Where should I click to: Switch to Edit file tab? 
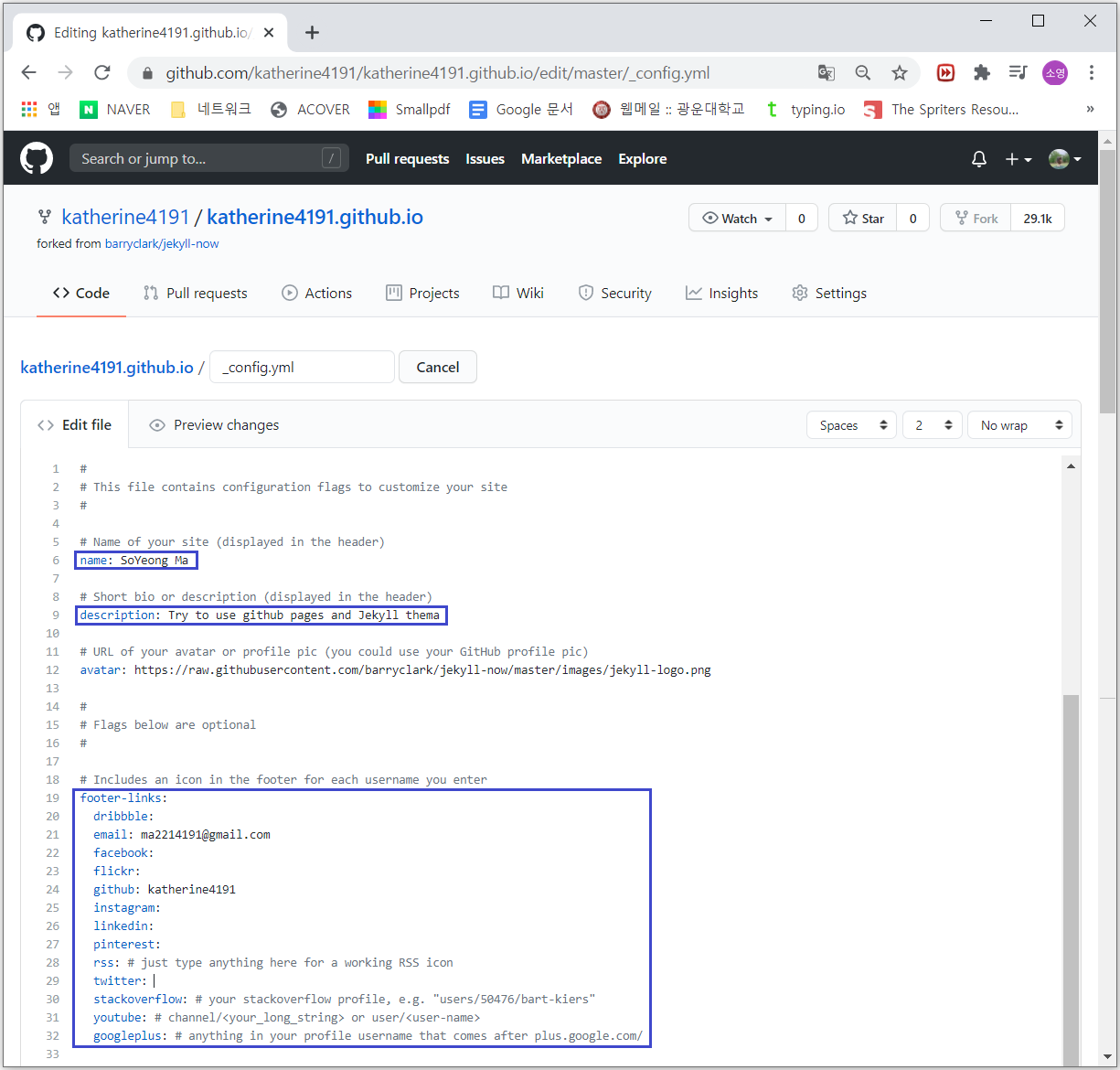[75, 425]
